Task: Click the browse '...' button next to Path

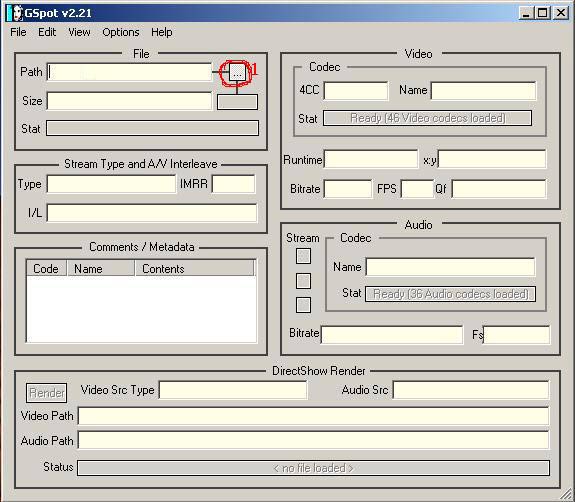Action: 237,73
